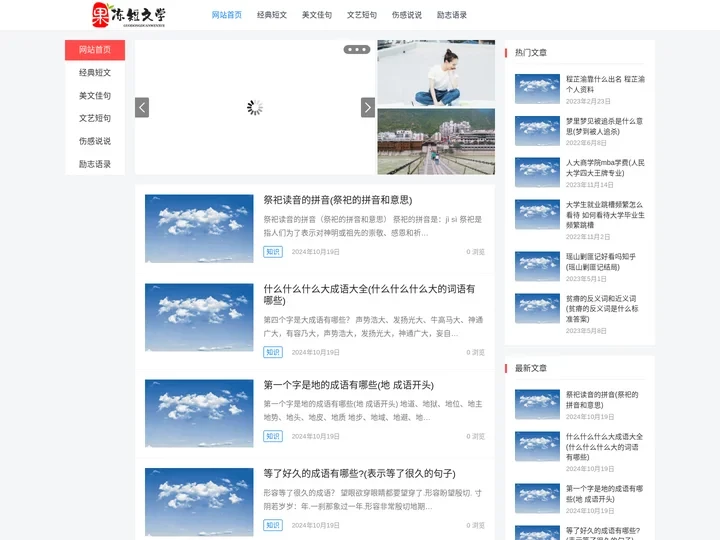Open 励志语录 in top navigation

coord(452,15)
